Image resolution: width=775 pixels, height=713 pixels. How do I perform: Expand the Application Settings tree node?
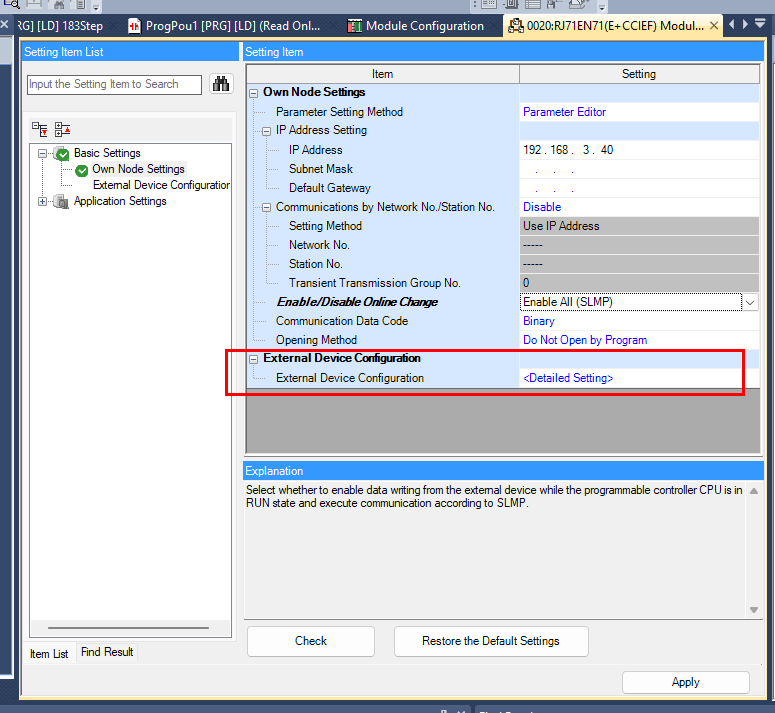pyautogui.click(x=43, y=202)
